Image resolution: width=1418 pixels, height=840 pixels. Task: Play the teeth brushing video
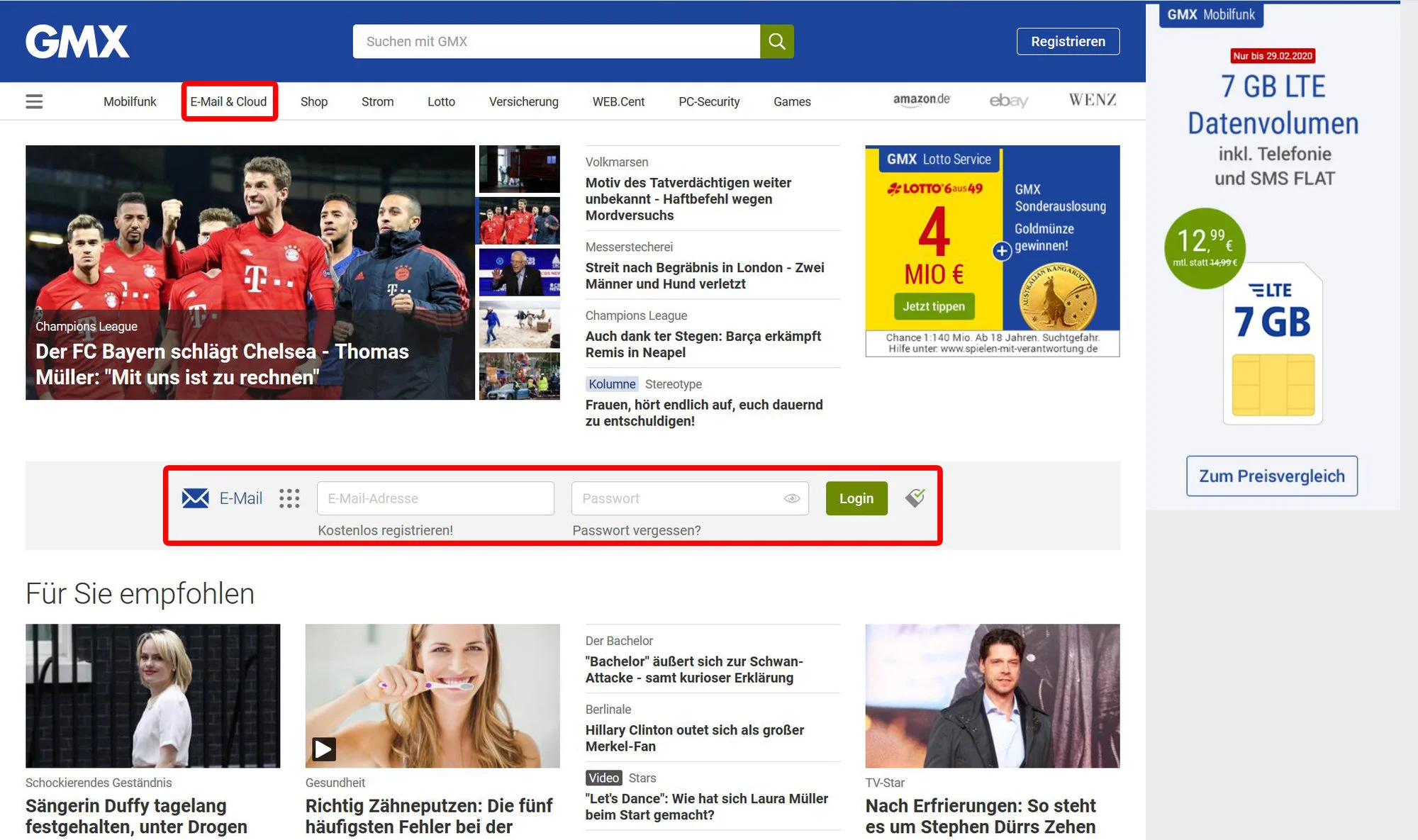[324, 749]
